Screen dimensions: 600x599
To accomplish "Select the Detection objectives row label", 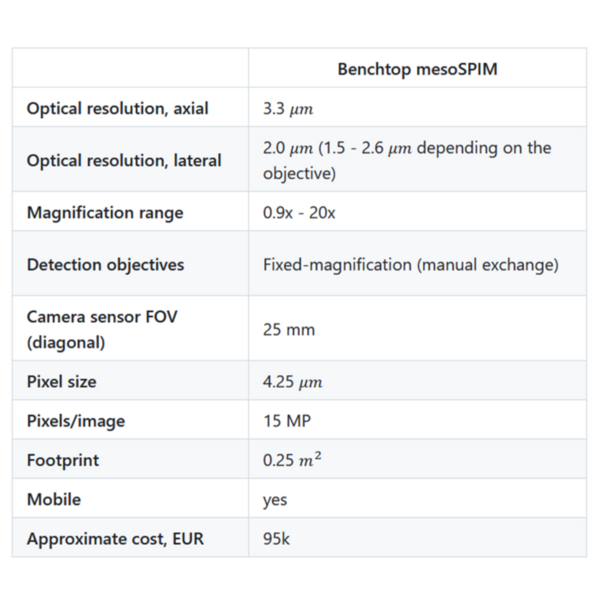I will coord(106,264).
